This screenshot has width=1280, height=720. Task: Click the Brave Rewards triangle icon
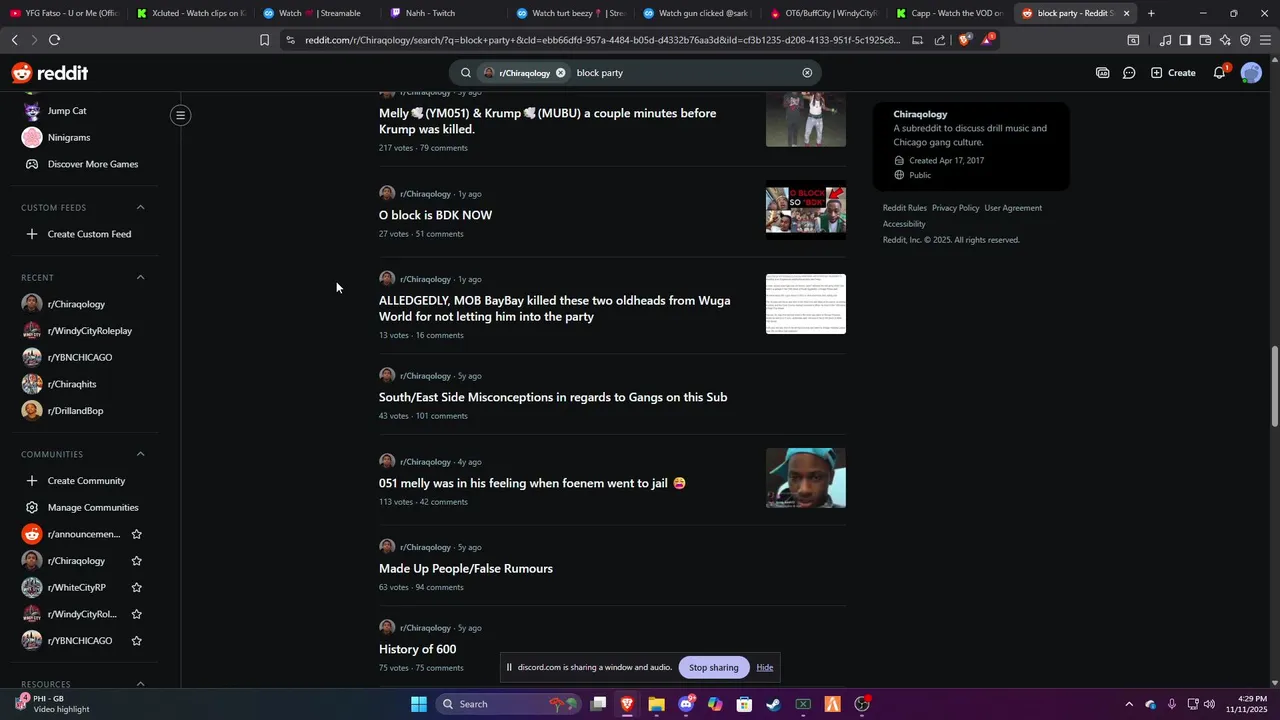(x=987, y=40)
